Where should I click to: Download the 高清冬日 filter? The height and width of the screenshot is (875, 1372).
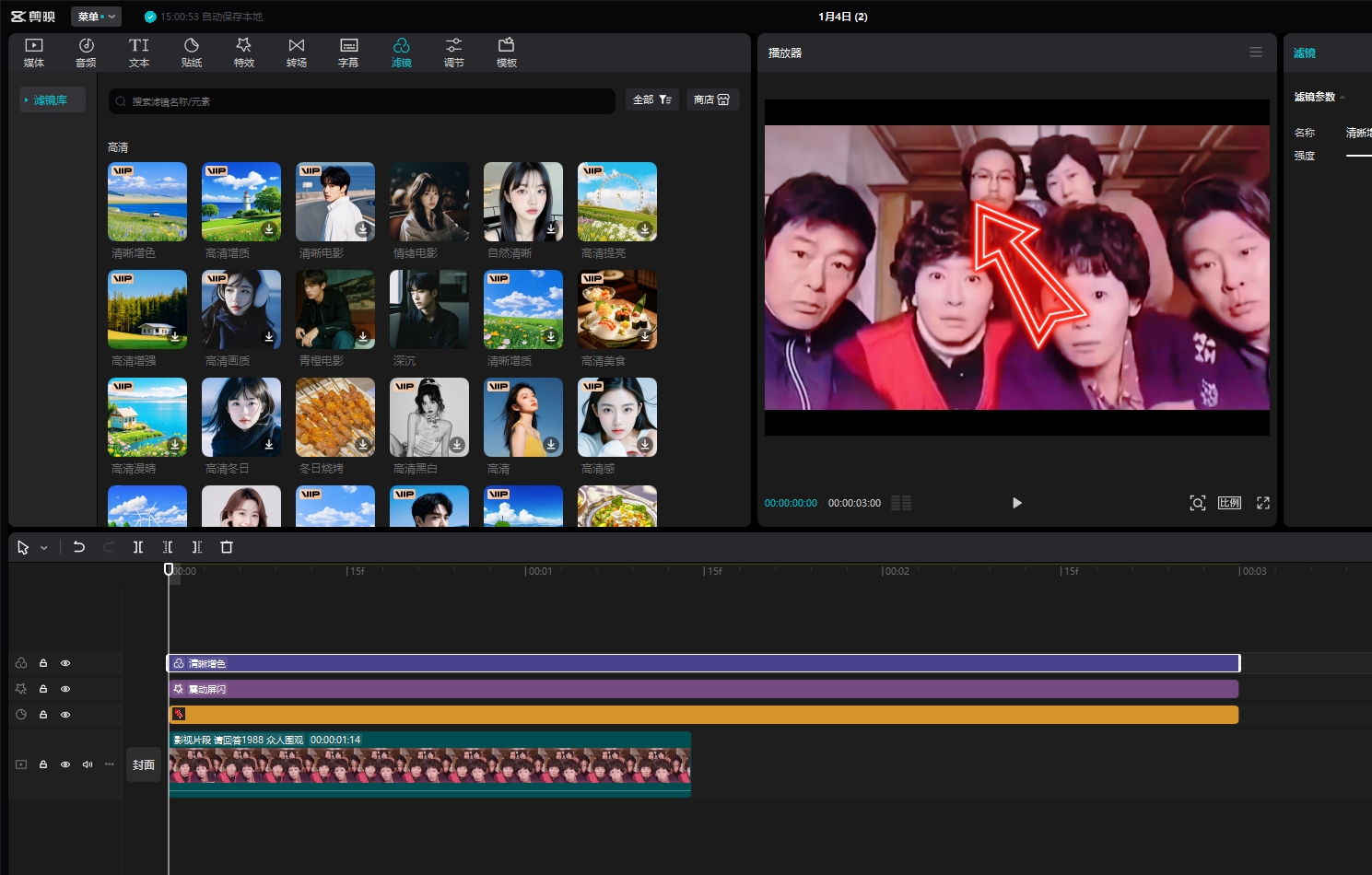pos(269,445)
